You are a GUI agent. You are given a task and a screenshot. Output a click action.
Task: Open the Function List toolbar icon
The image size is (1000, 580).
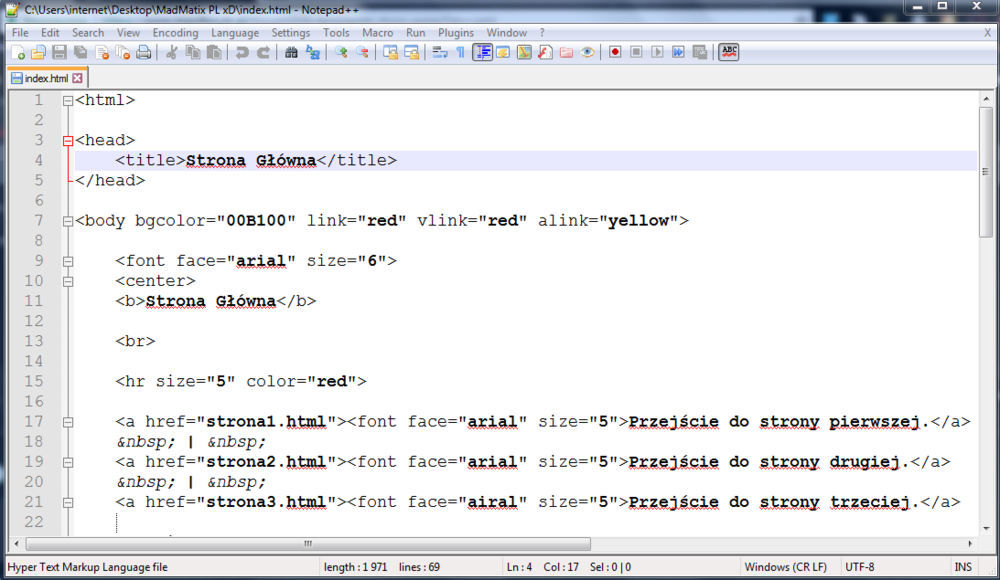545,52
